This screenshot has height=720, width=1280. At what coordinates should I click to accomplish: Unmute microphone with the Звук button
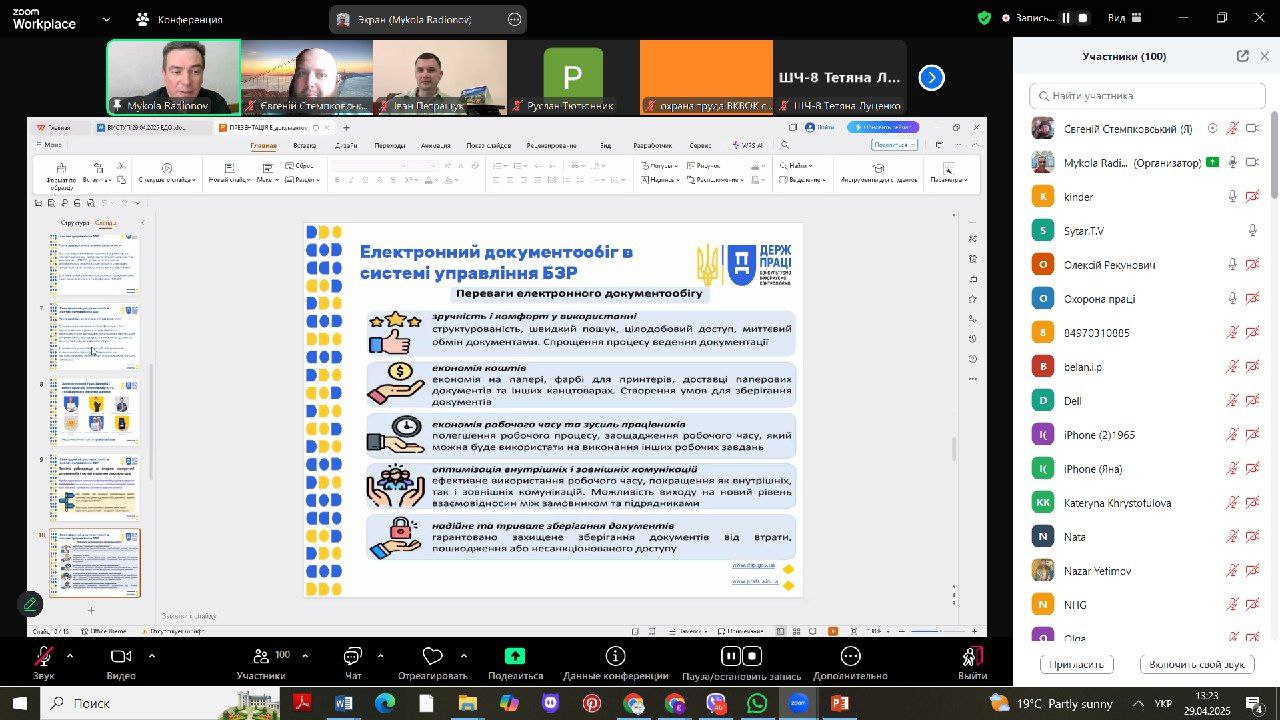tap(43, 663)
